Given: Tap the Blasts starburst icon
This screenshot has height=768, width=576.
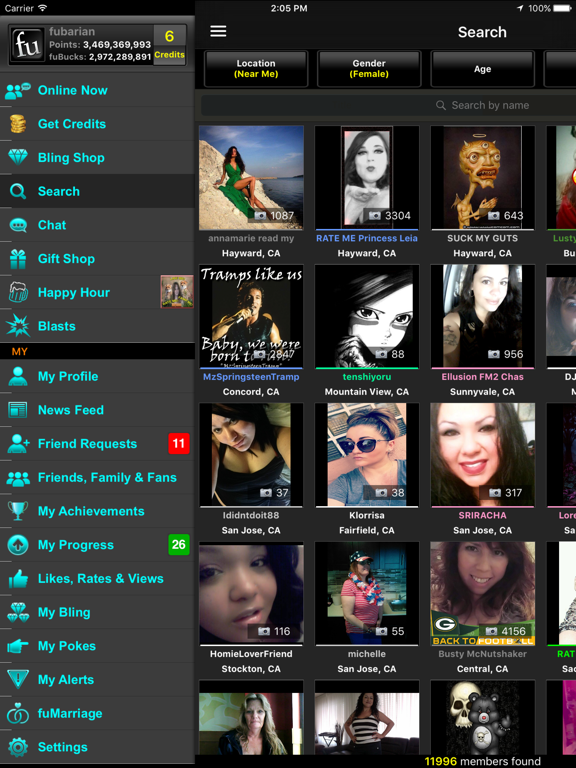Looking at the screenshot, I should point(18,326).
